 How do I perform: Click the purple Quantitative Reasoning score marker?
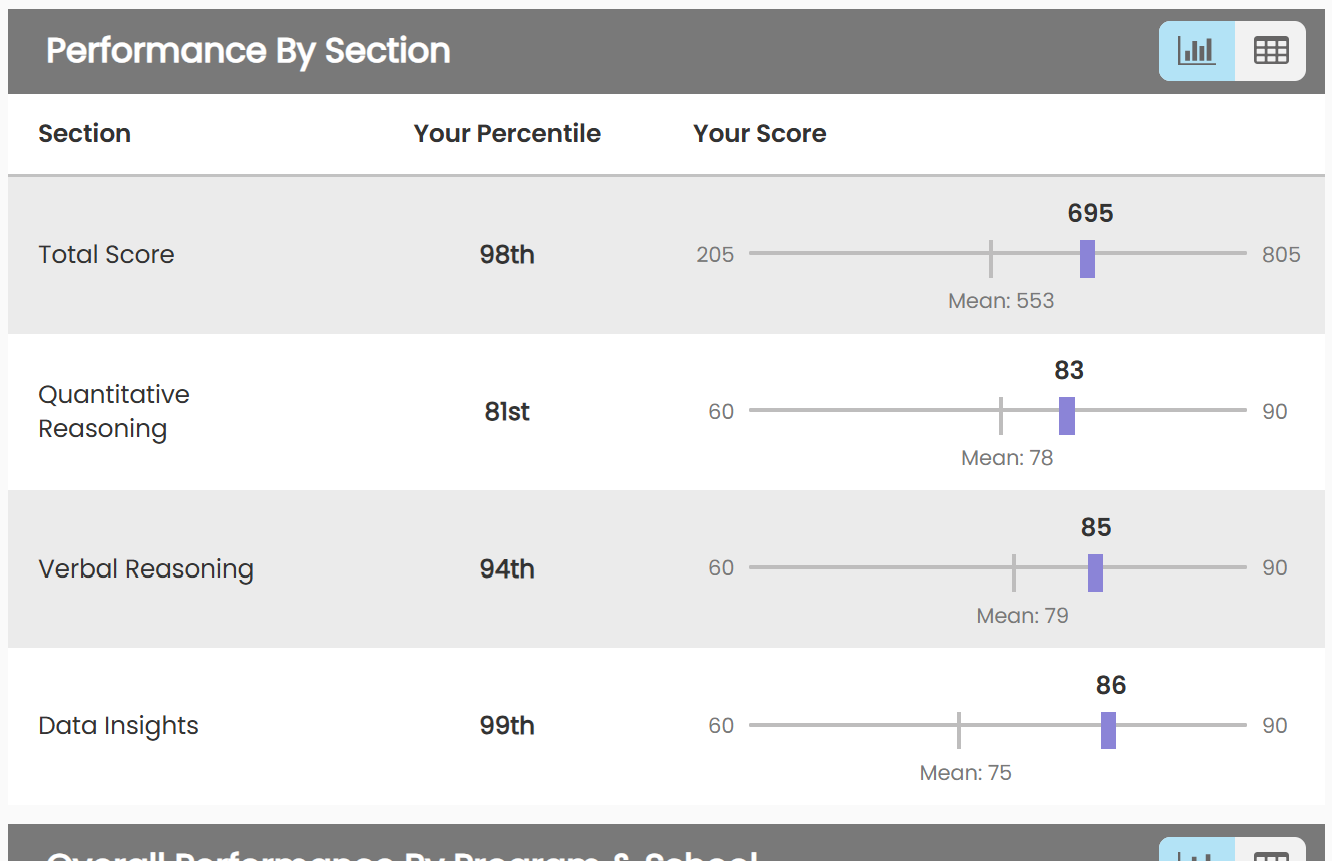(x=1067, y=416)
